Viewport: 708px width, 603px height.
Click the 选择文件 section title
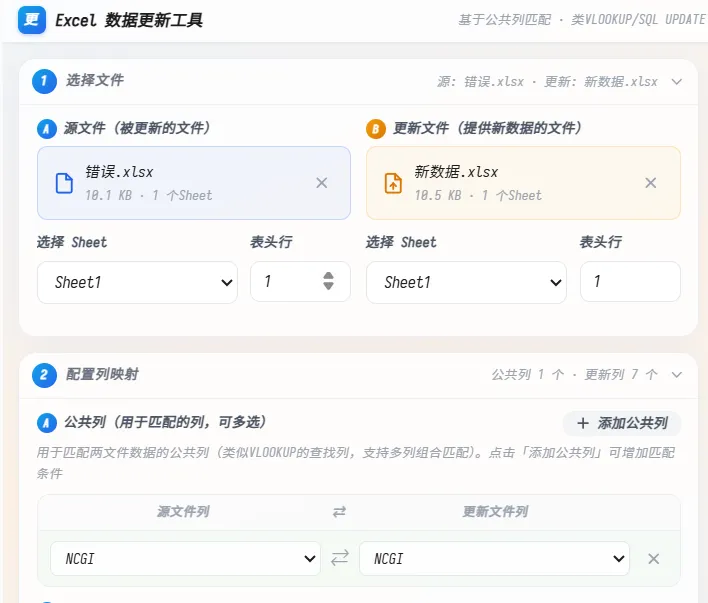(95, 80)
